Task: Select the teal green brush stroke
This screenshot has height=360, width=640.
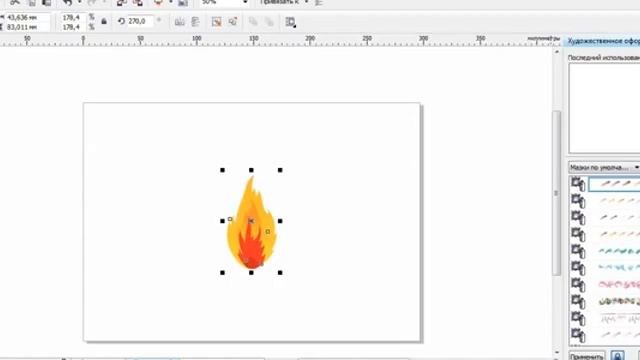Action: pyautogui.click(x=618, y=251)
